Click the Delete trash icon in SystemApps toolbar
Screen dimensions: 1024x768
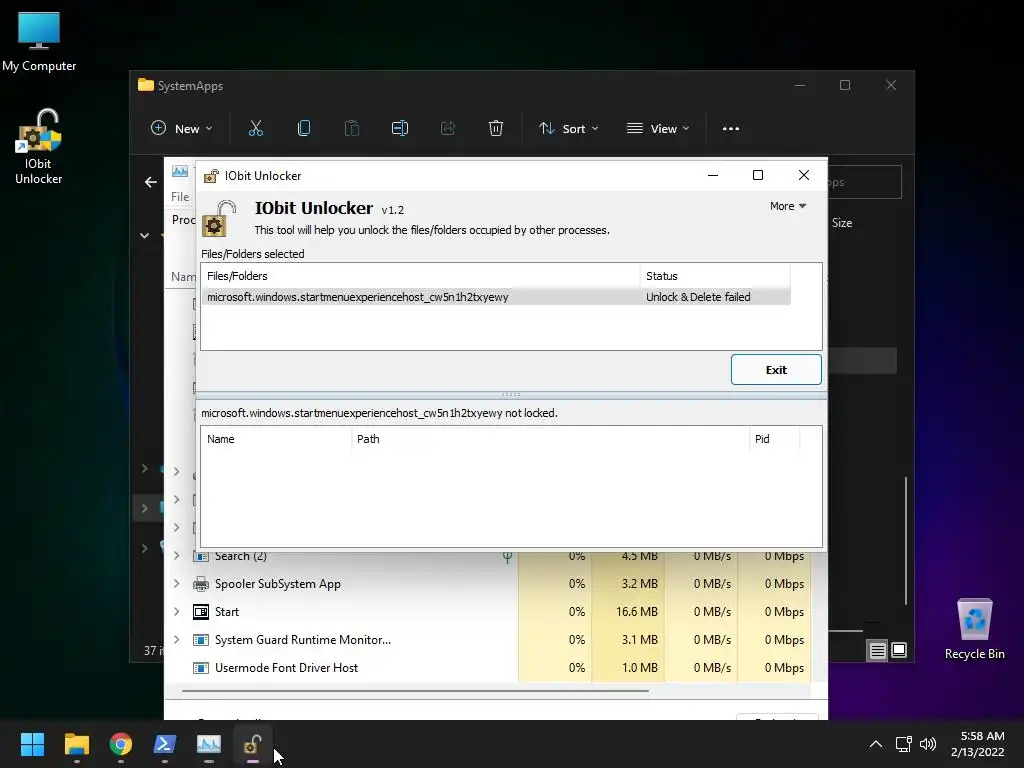pos(496,129)
